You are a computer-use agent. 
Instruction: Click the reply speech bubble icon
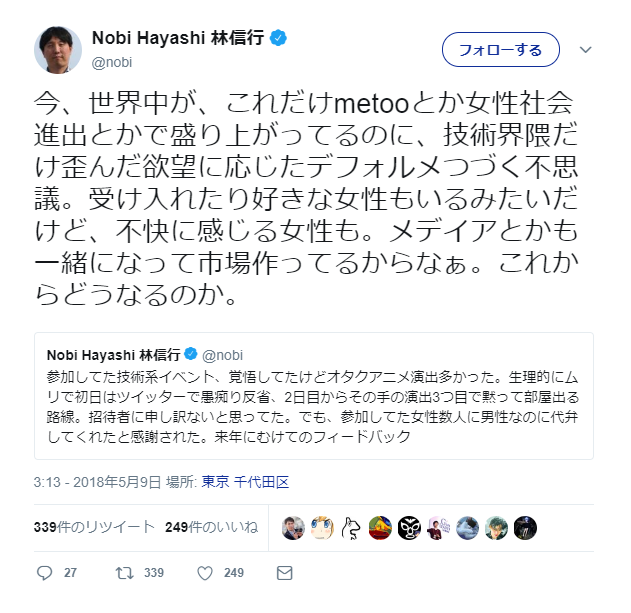click(x=44, y=573)
